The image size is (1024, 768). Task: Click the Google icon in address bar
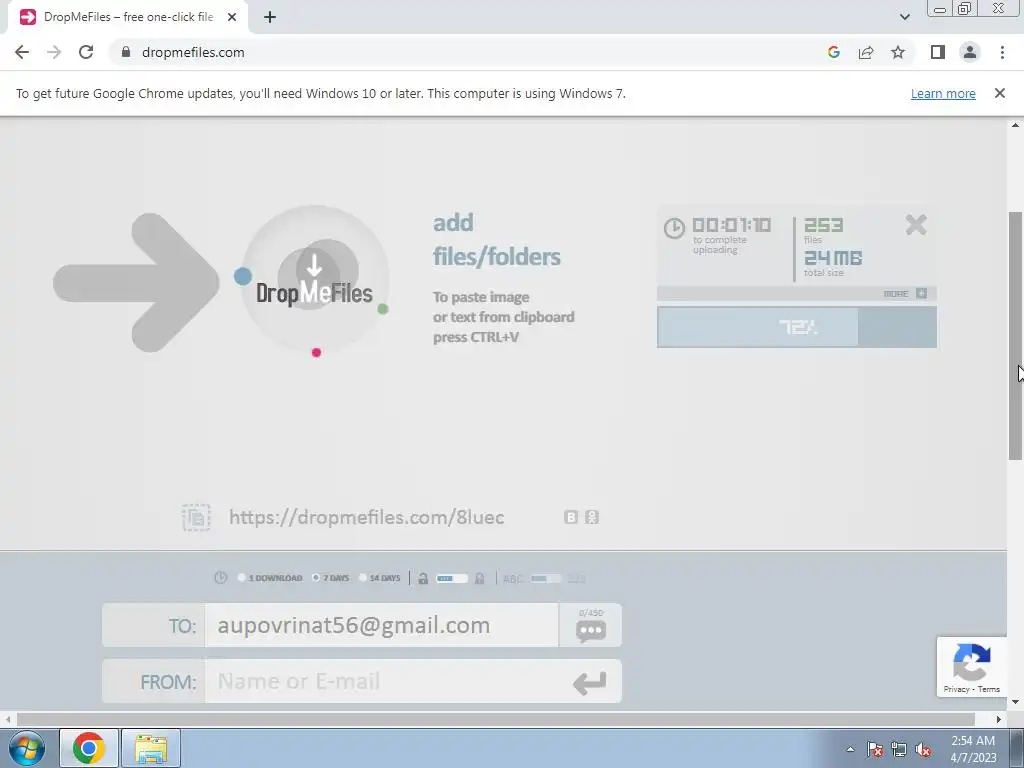click(x=833, y=52)
